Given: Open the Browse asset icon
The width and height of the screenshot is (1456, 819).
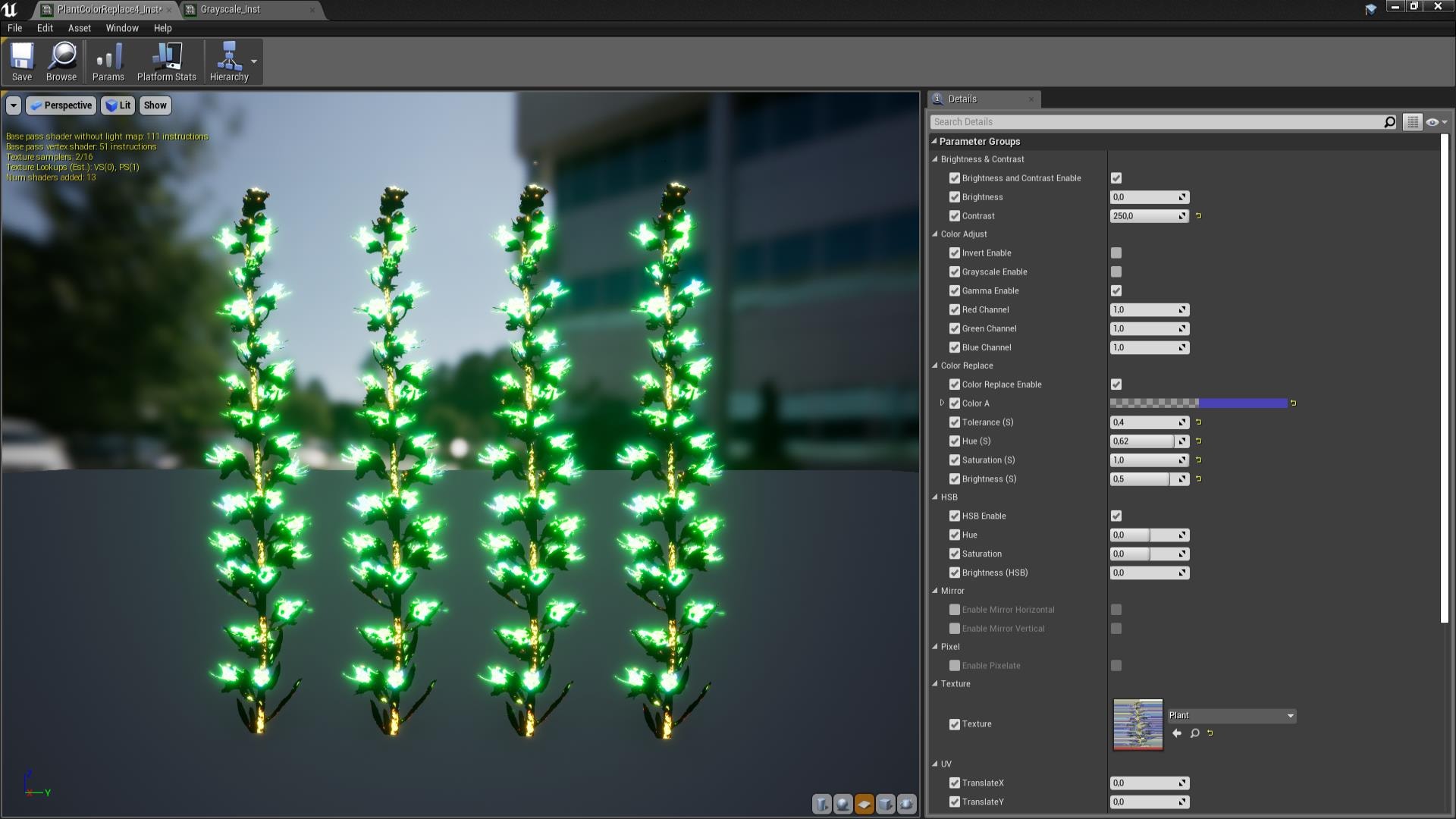Looking at the screenshot, I should tap(61, 60).
